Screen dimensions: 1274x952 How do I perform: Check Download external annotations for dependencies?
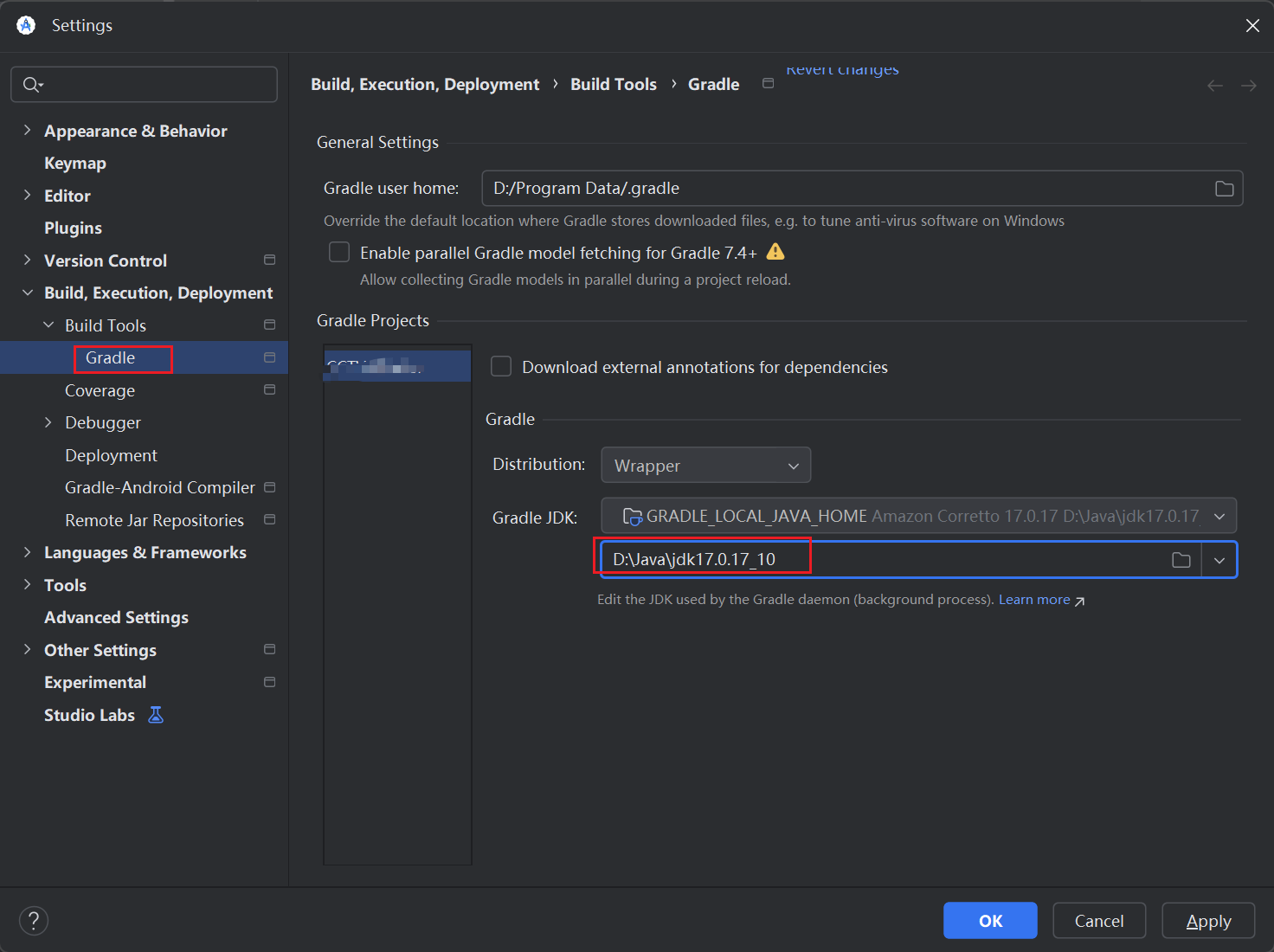coord(500,366)
